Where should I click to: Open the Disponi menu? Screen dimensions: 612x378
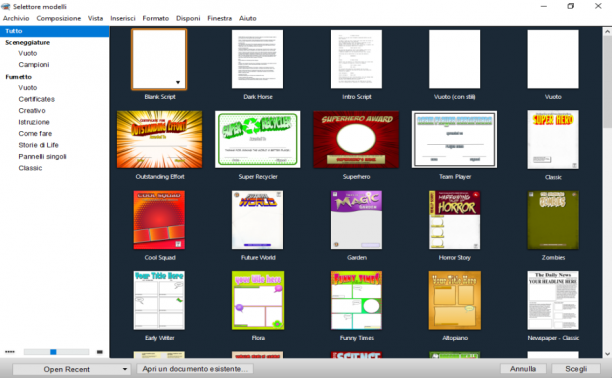pos(188,18)
